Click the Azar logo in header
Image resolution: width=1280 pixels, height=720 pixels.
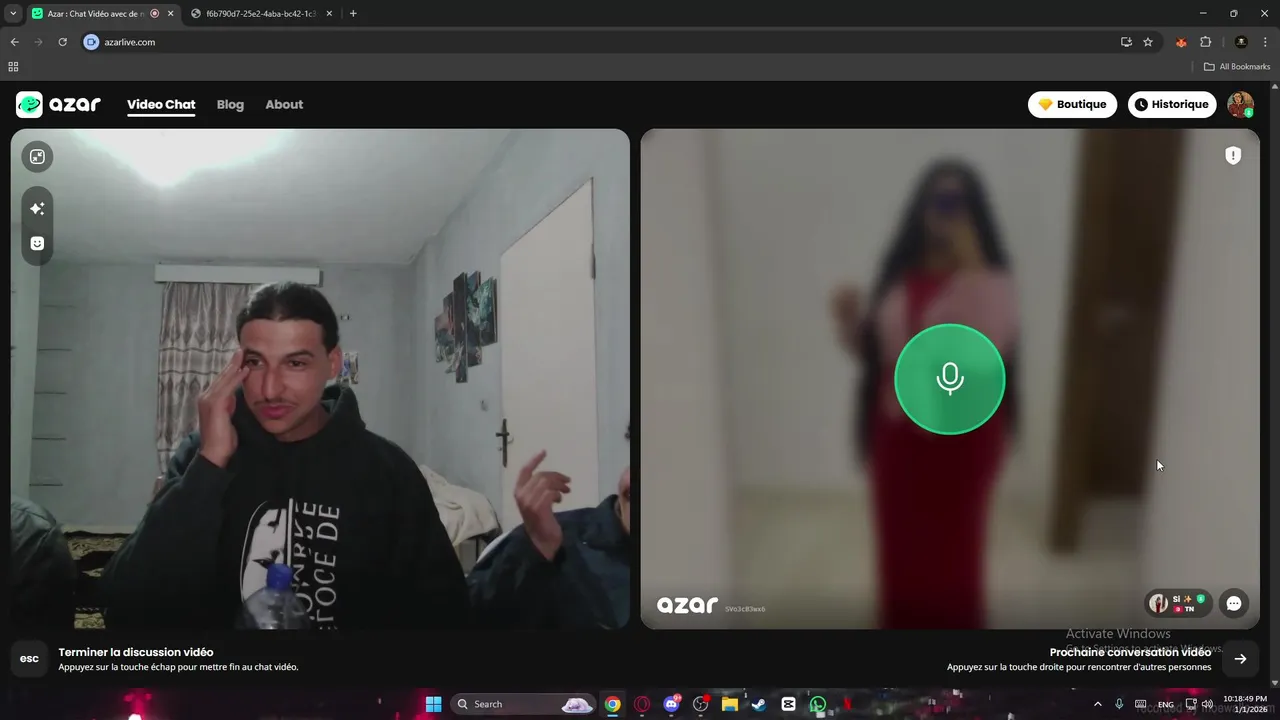pyautogui.click(x=58, y=104)
